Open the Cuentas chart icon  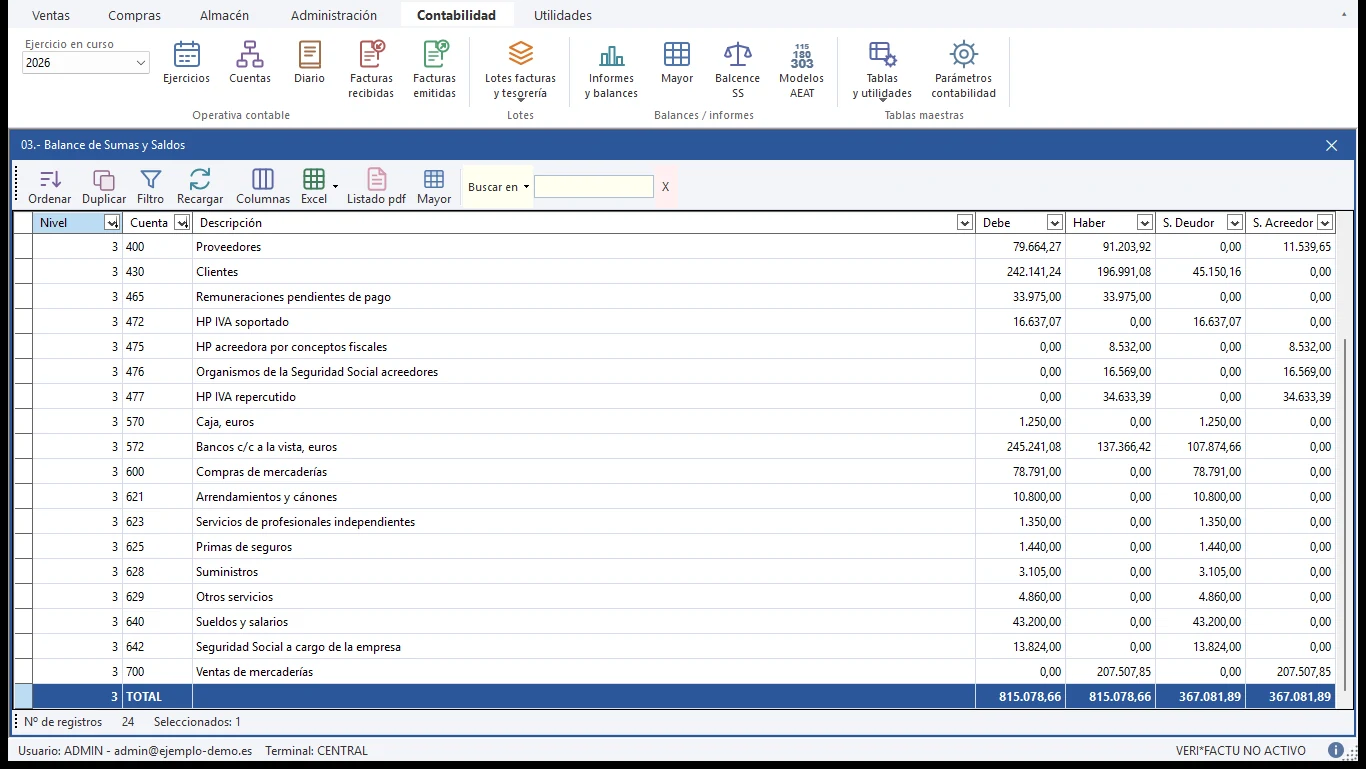[250, 62]
